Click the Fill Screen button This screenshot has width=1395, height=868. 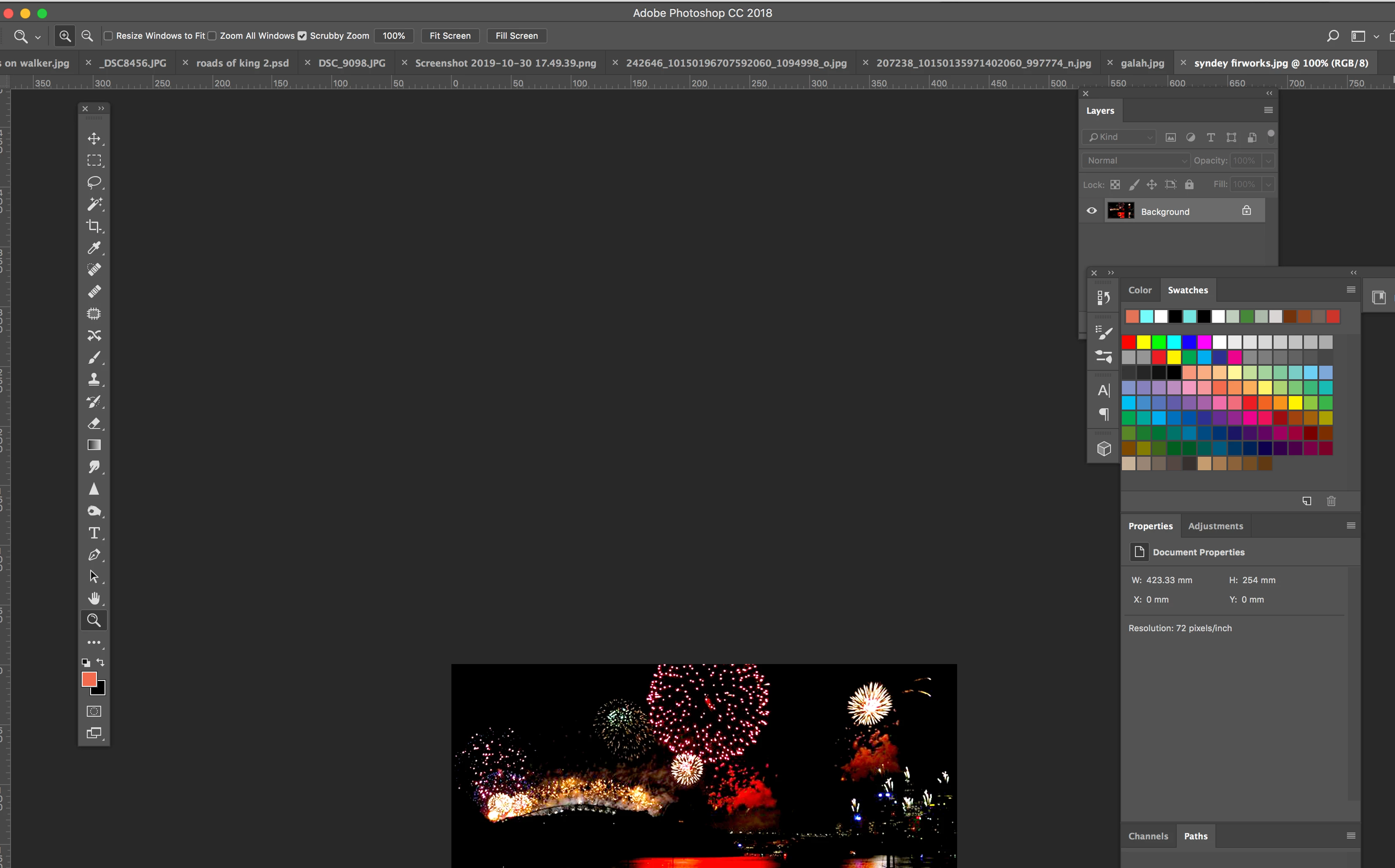pos(516,35)
